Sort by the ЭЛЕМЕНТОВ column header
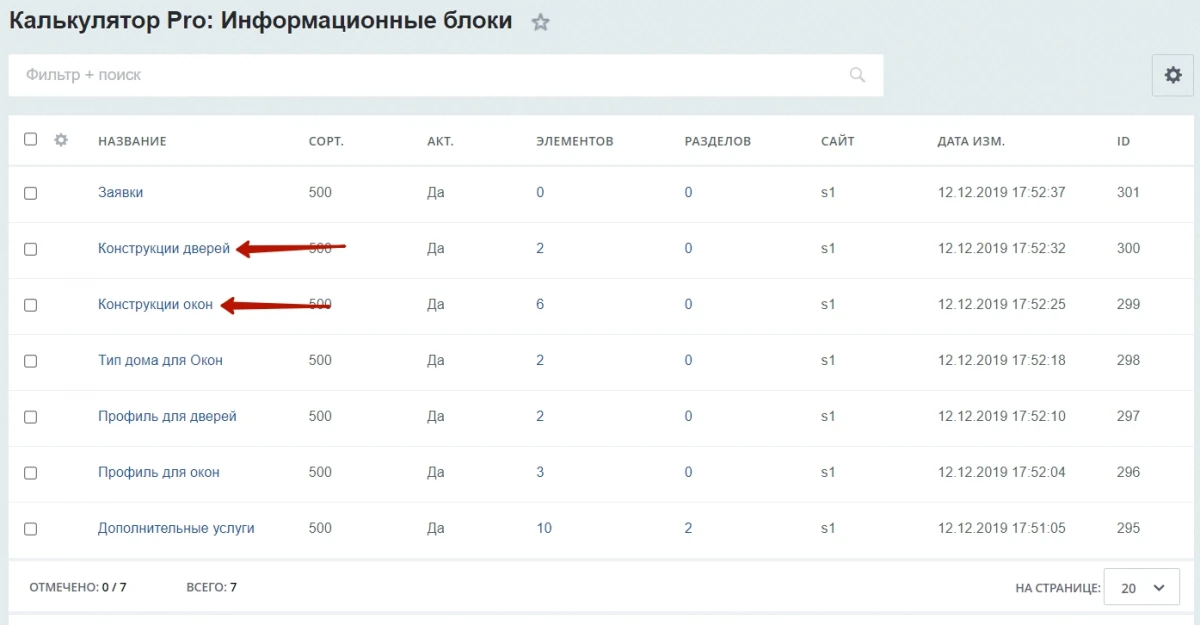The height and width of the screenshot is (625, 1200). tap(575, 141)
